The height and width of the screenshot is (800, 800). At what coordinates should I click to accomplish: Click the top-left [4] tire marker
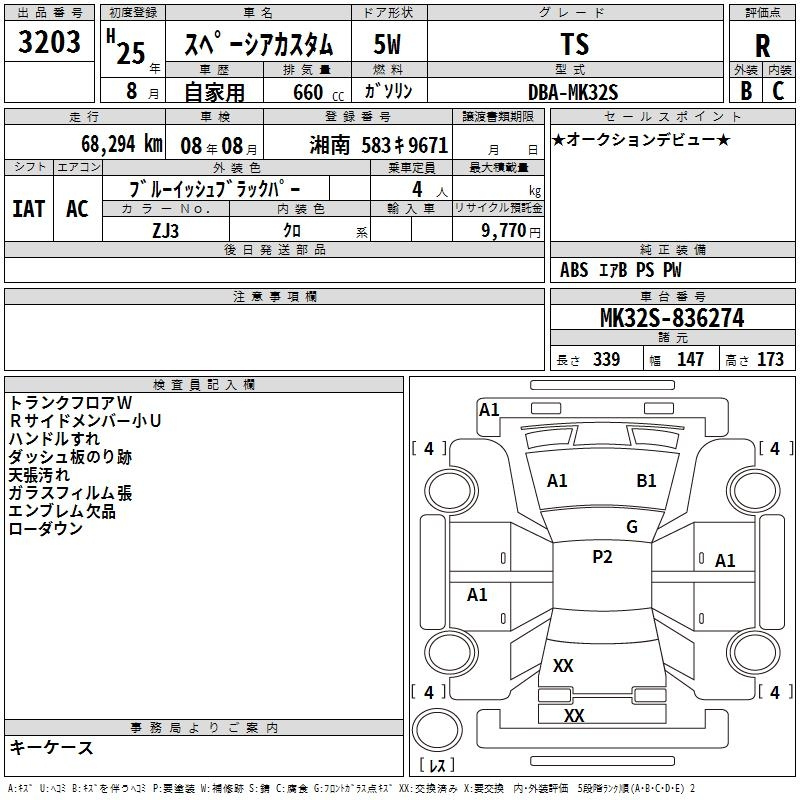pos(429,449)
